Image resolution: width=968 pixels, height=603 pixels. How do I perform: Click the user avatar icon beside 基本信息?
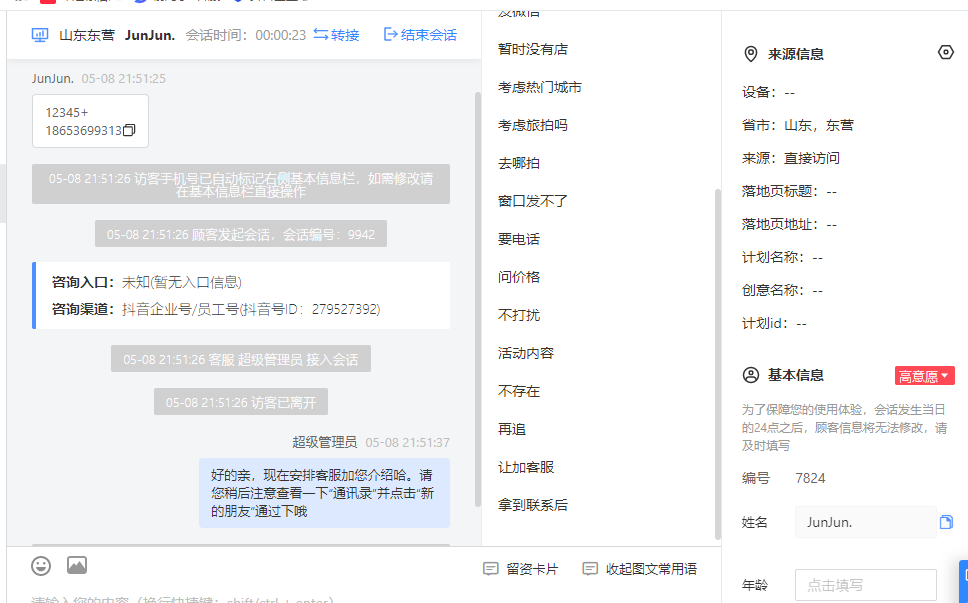point(751,375)
